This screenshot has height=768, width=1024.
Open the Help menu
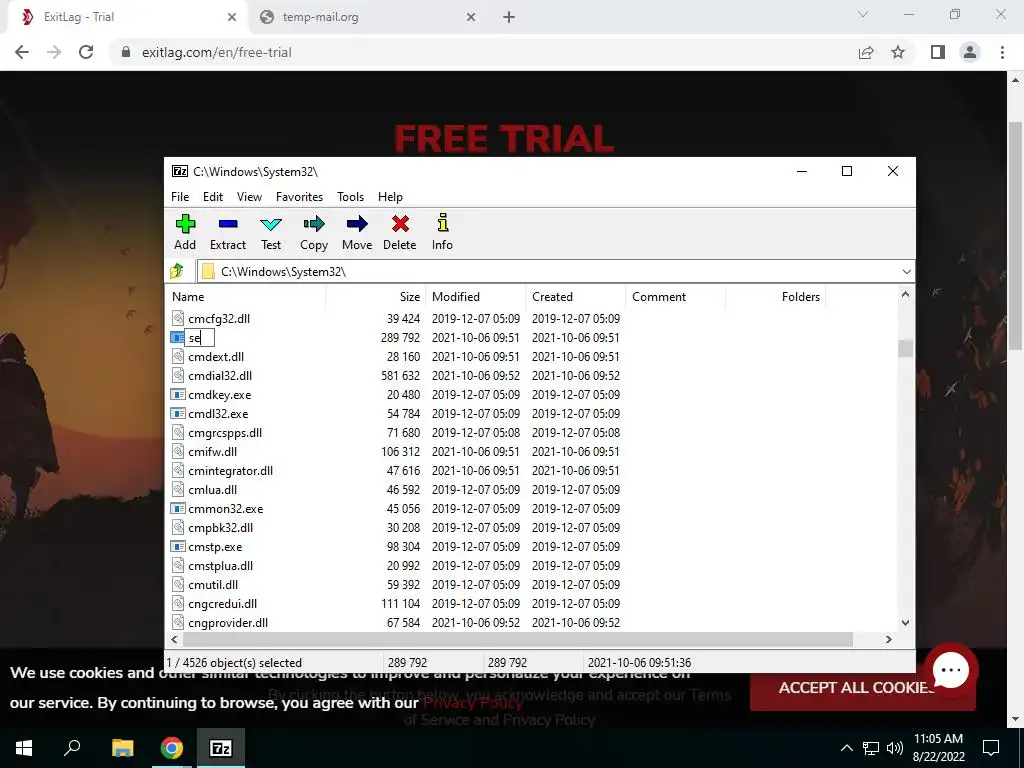(391, 197)
